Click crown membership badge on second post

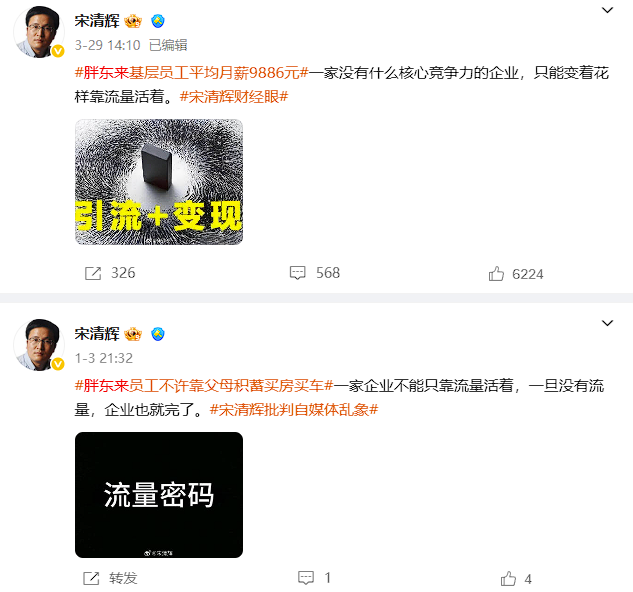(x=133, y=334)
